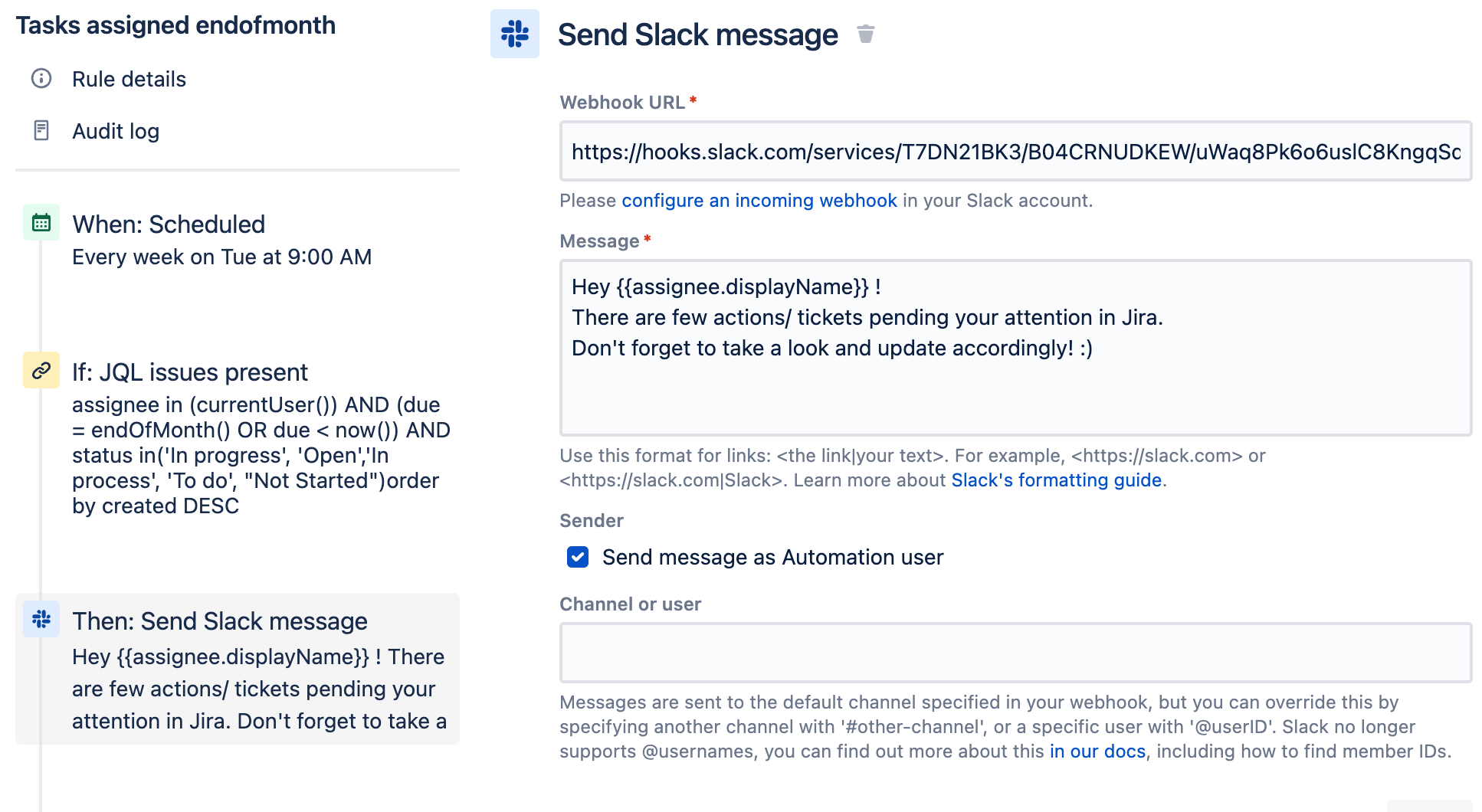
Task: Select the If: JQL issues present condition
Action: pyautogui.click(x=190, y=372)
